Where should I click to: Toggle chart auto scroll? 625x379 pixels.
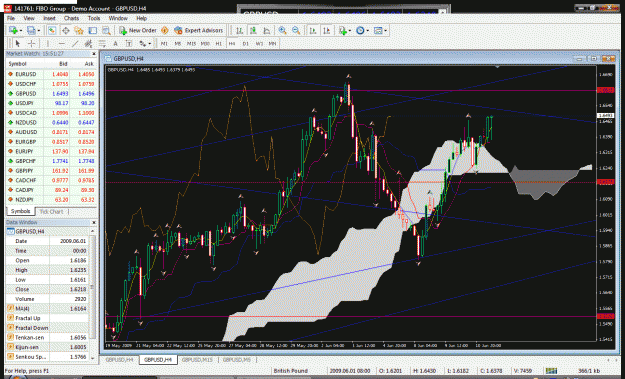tap(313, 30)
